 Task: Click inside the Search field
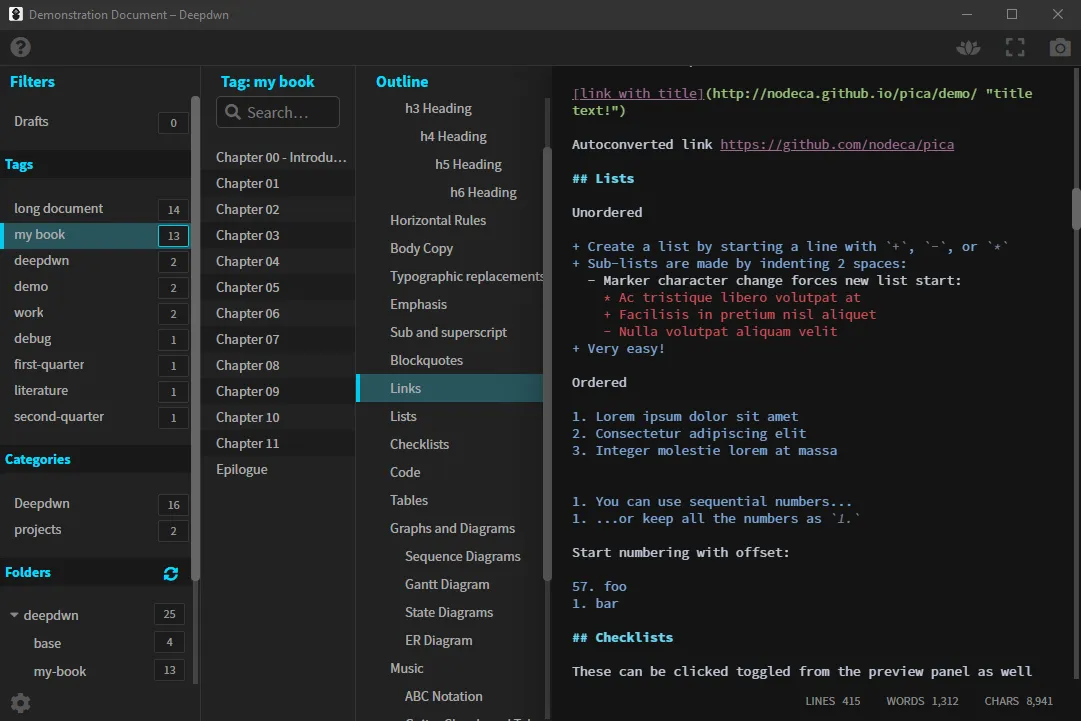click(290, 112)
